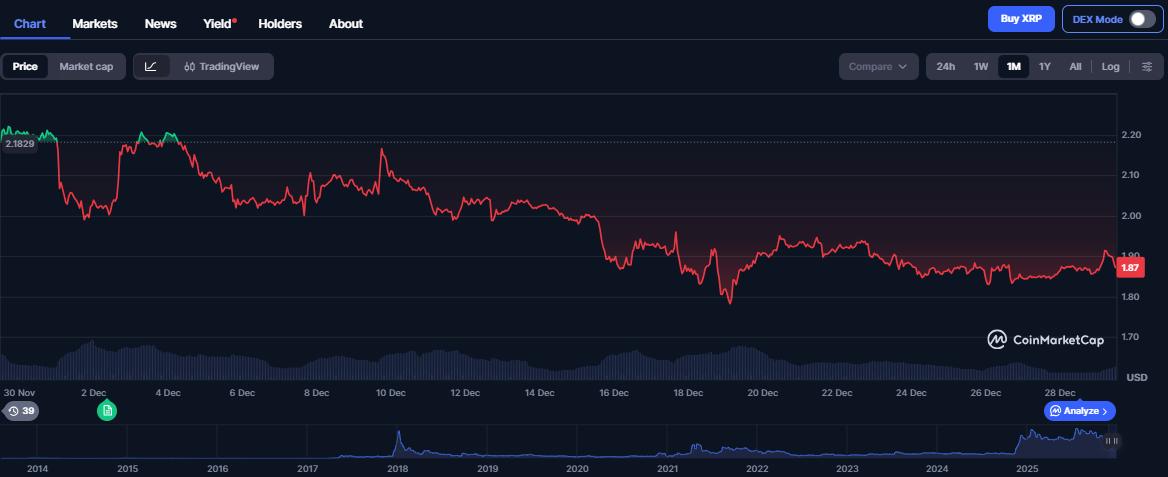
Task: Switch chart to Market cap view
Action: point(86,67)
